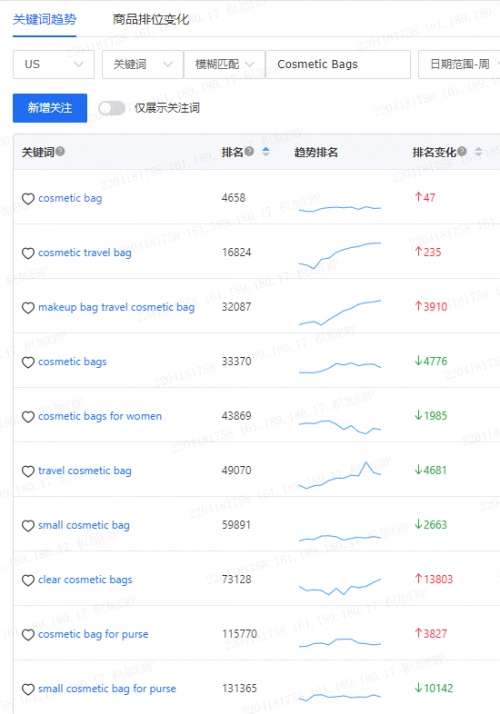Toggle heart for 'travel cosmetic bag'
This screenshot has height=714, width=500.
28,471
